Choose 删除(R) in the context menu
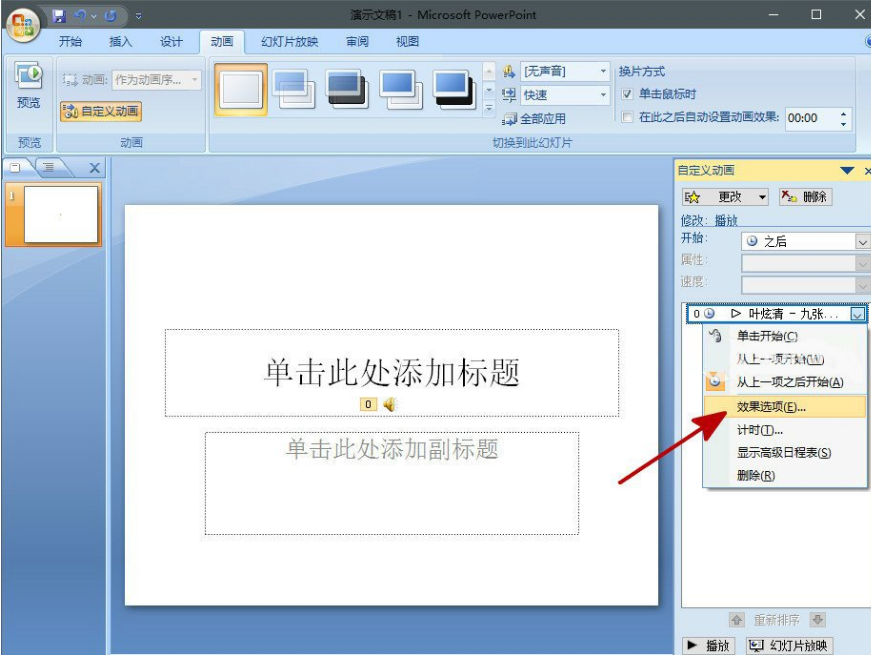The width and height of the screenshot is (871, 655). pos(784,476)
